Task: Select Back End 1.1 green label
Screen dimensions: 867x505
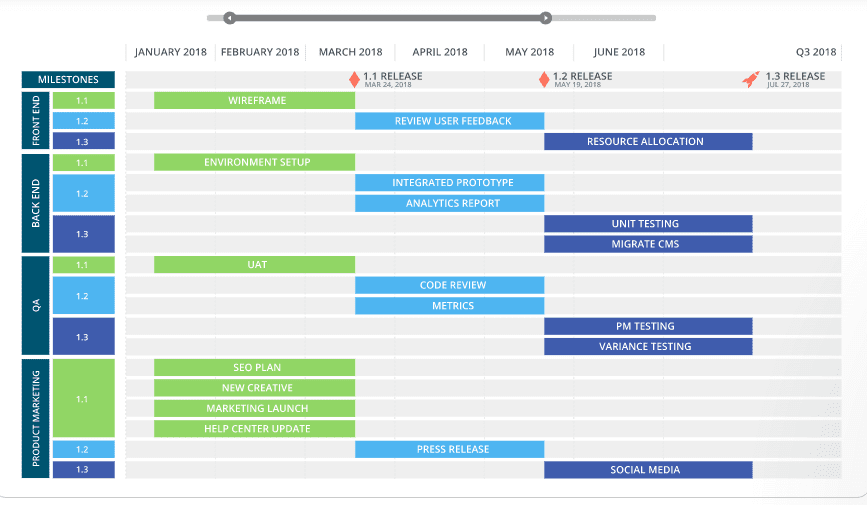Action: [x=83, y=163]
